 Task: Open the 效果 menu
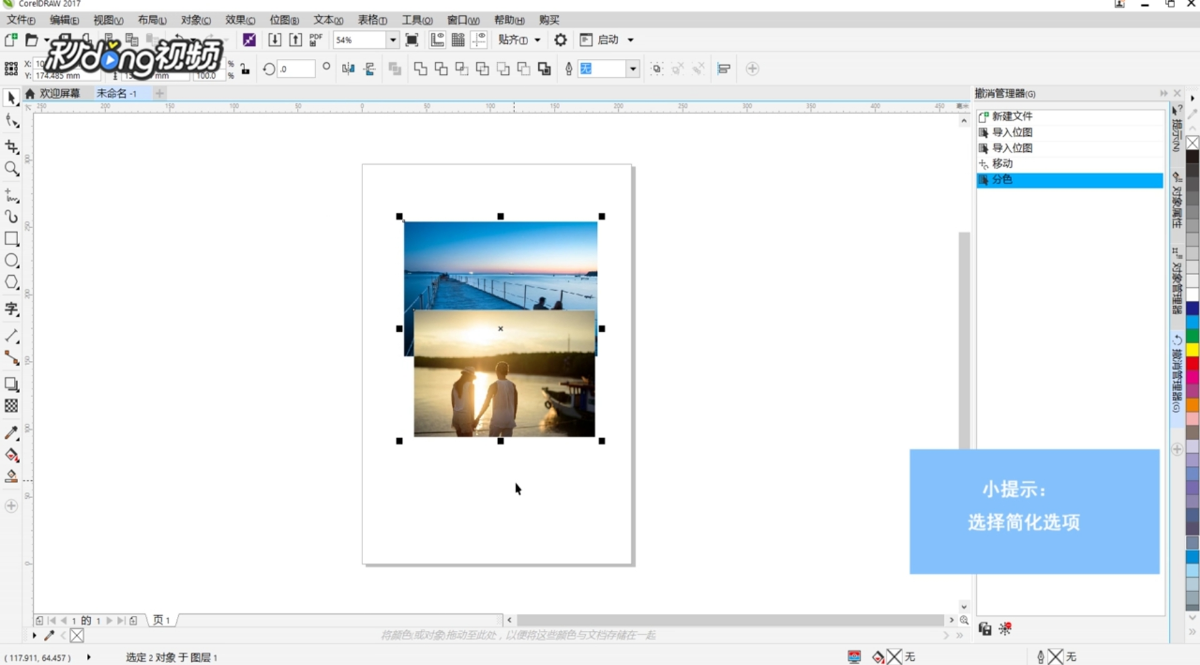click(240, 20)
